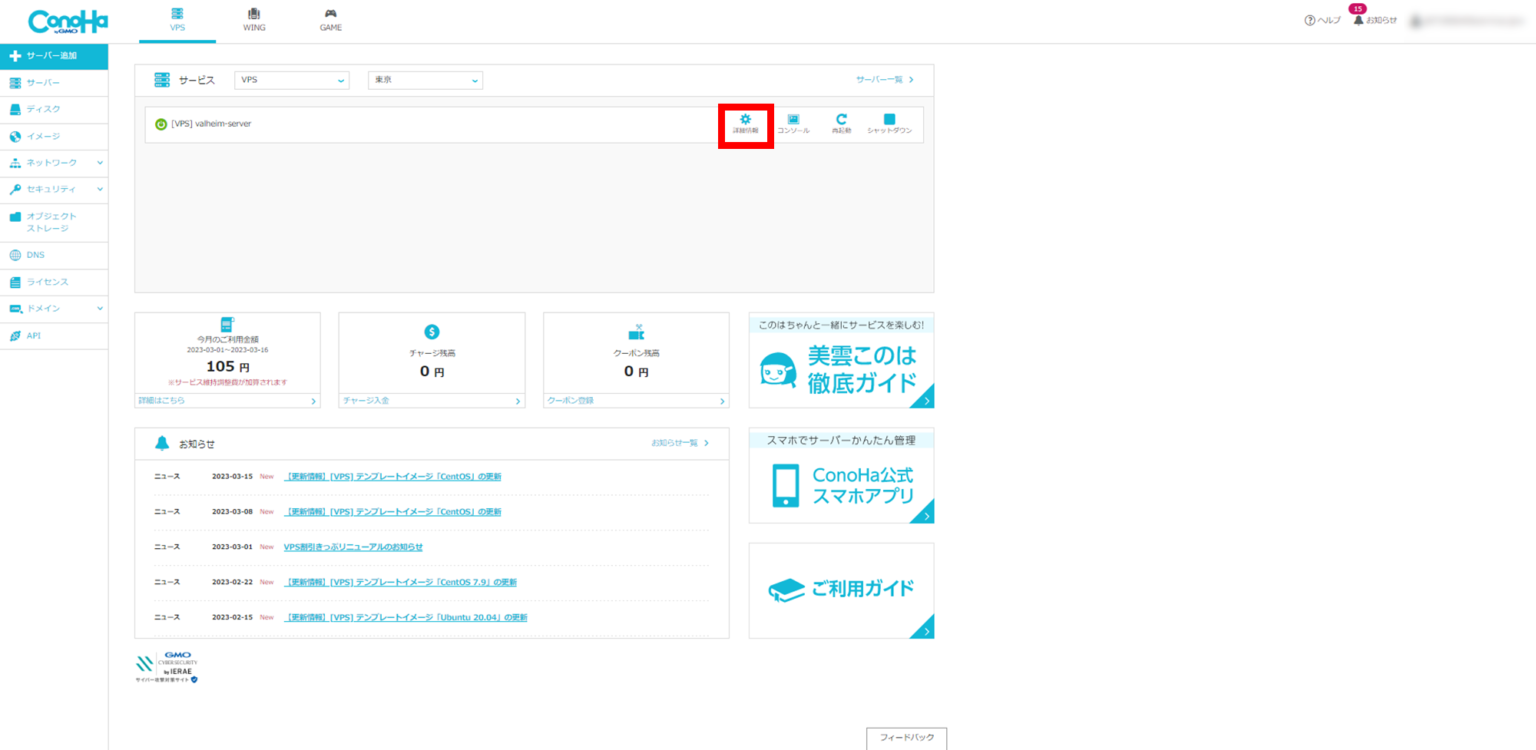Open the API sidebar item
1536x750 pixels.
click(34, 336)
